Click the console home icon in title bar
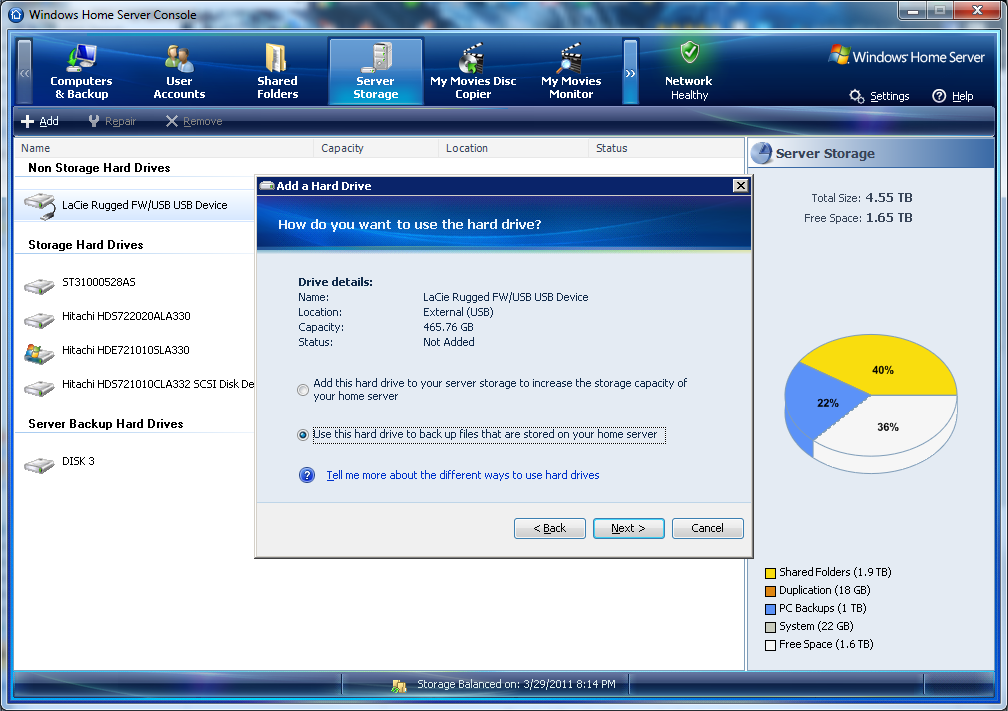 16,14
